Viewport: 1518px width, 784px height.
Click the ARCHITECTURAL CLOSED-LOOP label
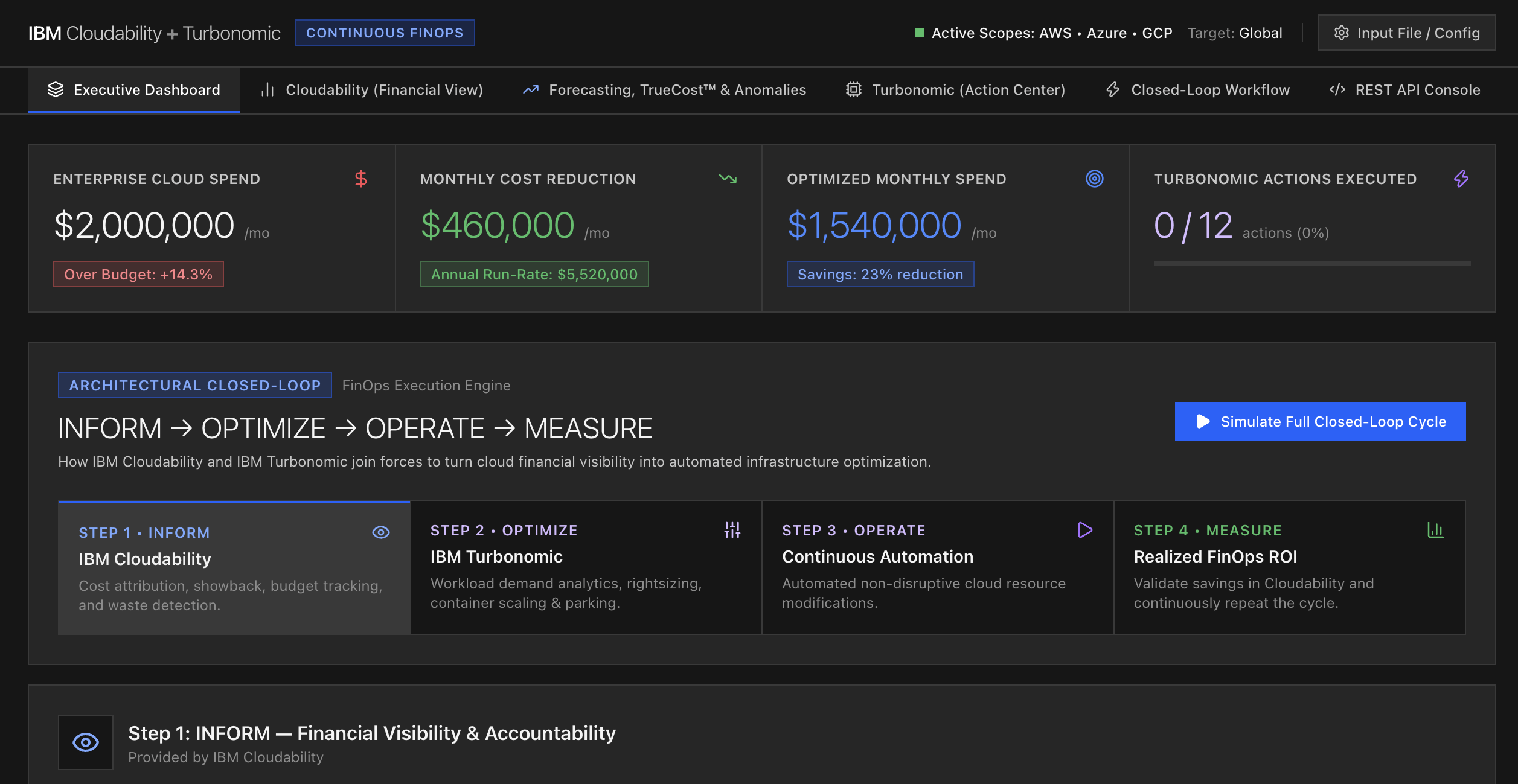click(x=195, y=385)
